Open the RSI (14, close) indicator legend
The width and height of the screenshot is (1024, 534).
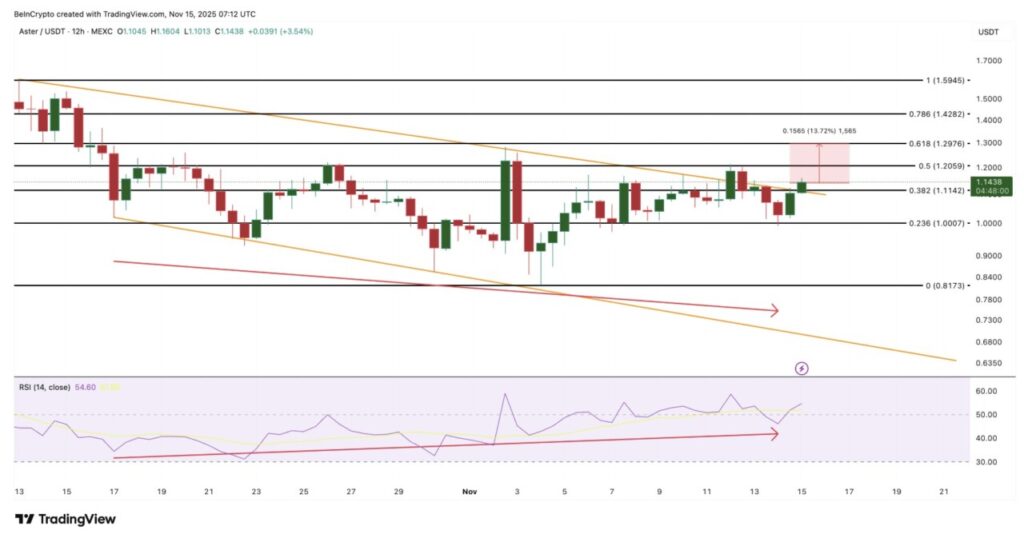pos(42,386)
